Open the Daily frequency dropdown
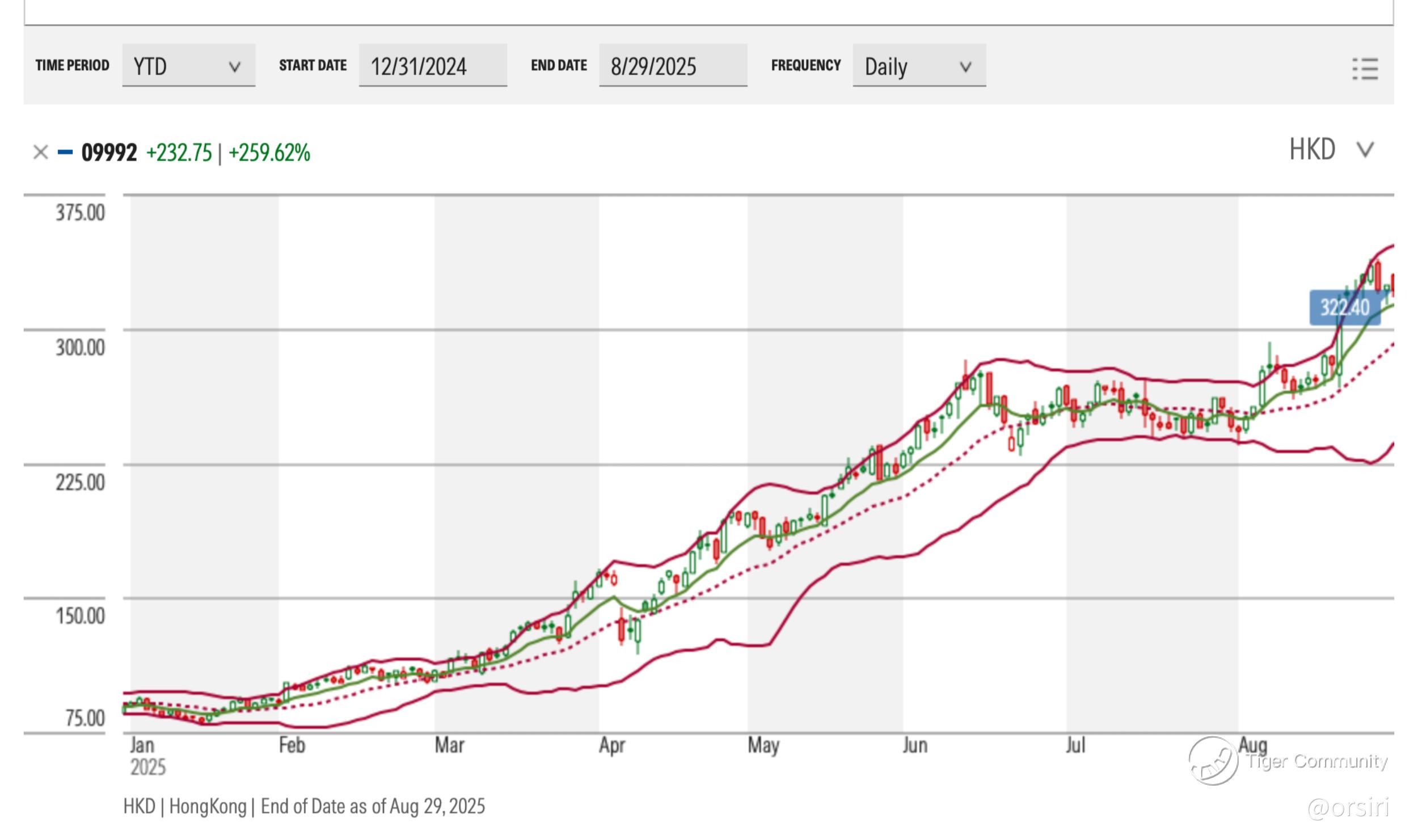The height and width of the screenshot is (840, 1418). click(x=918, y=66)
